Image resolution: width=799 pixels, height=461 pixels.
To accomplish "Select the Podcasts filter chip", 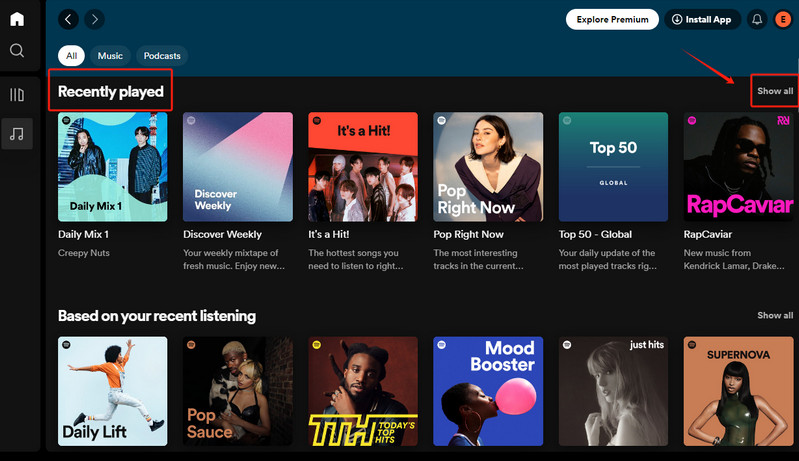I will pos(162,56).
